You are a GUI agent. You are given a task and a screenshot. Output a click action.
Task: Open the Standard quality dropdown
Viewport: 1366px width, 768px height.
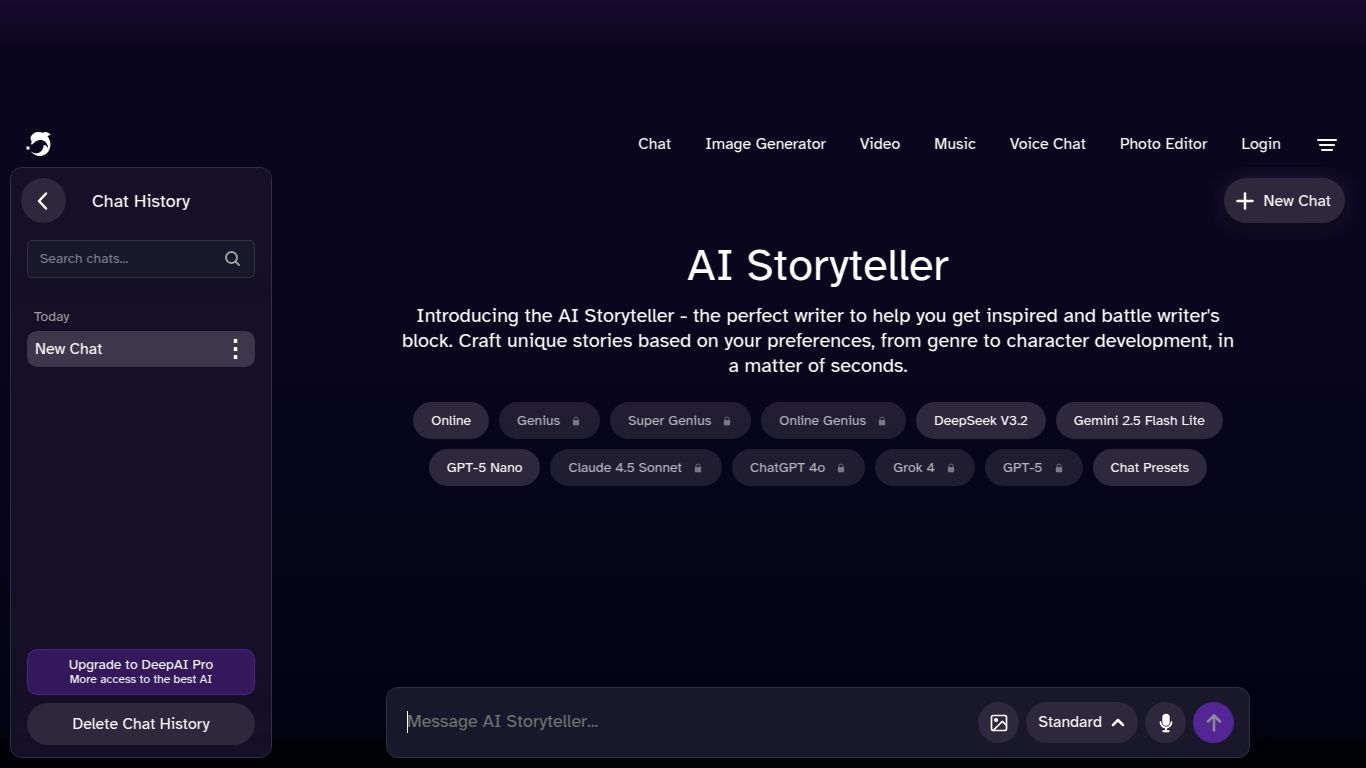coord(1081,722)
